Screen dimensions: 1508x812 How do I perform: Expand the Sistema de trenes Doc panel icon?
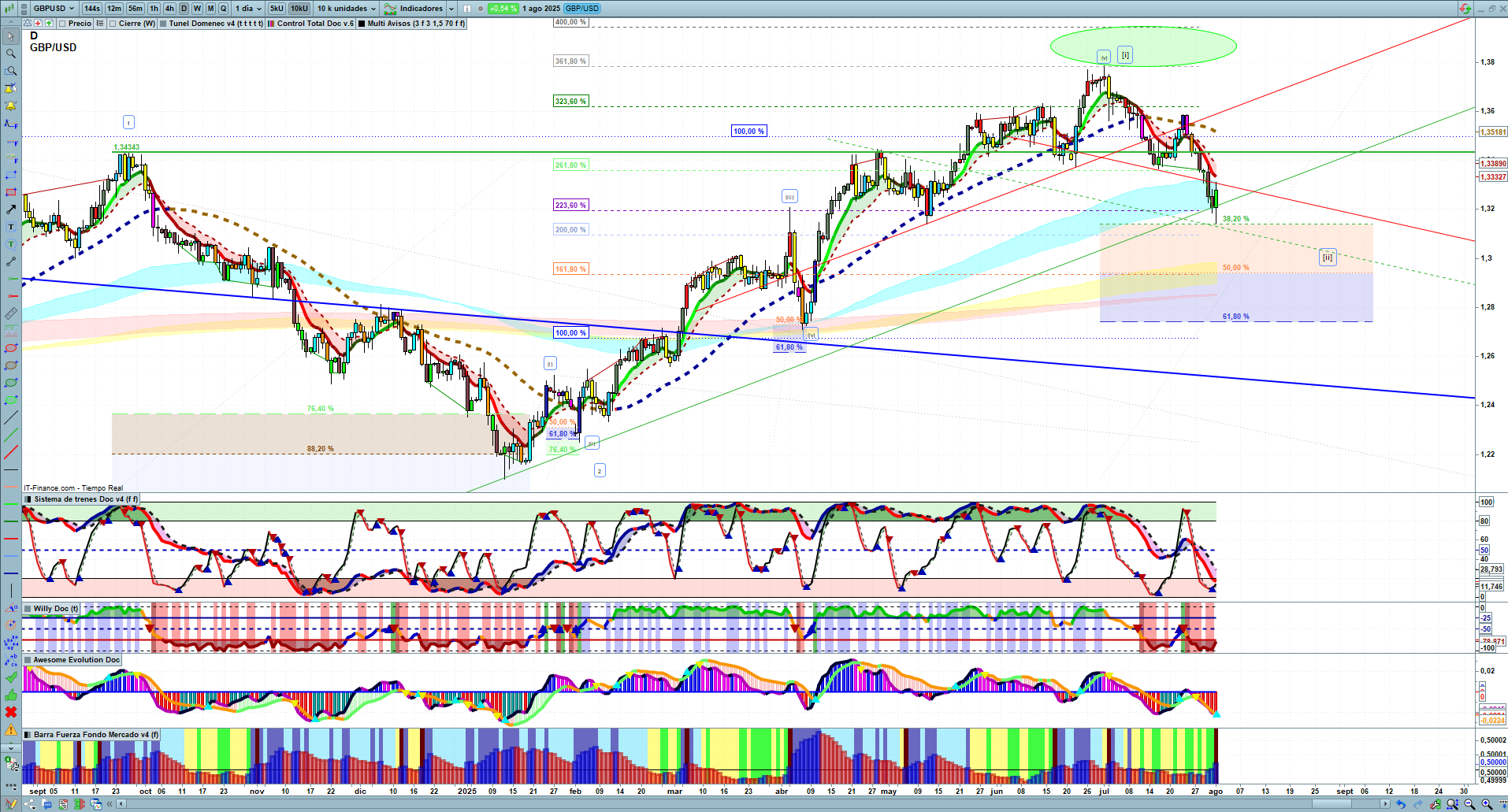pyautogui.click(x=28, y=499)
